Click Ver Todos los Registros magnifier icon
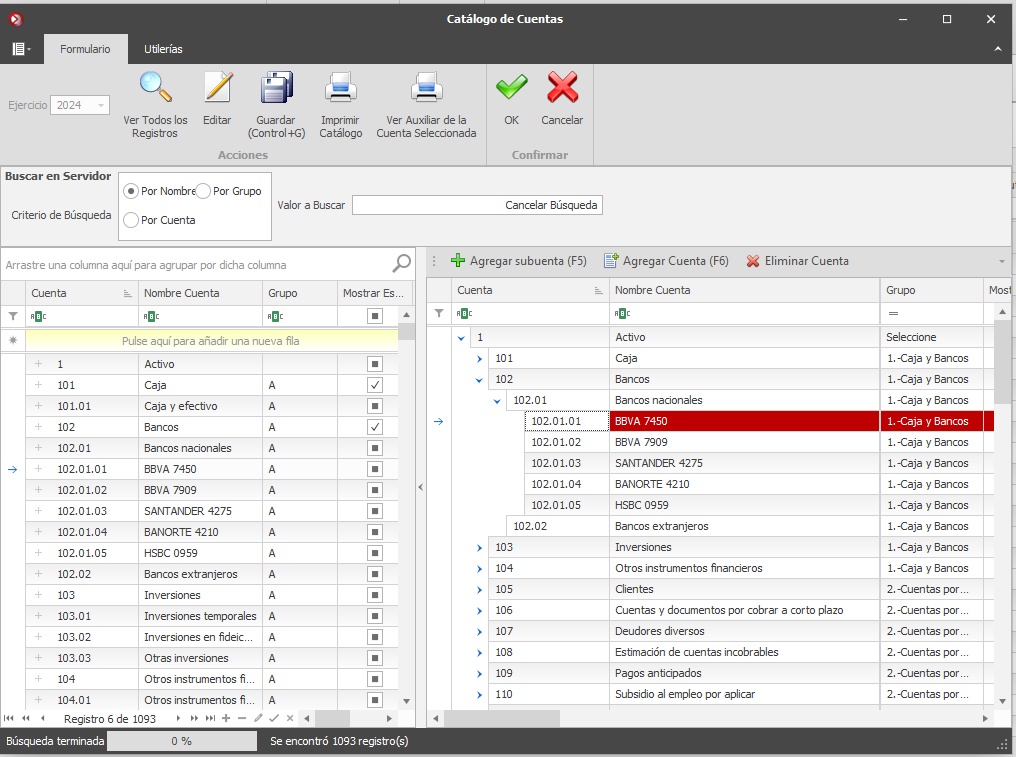 [156, 87]
